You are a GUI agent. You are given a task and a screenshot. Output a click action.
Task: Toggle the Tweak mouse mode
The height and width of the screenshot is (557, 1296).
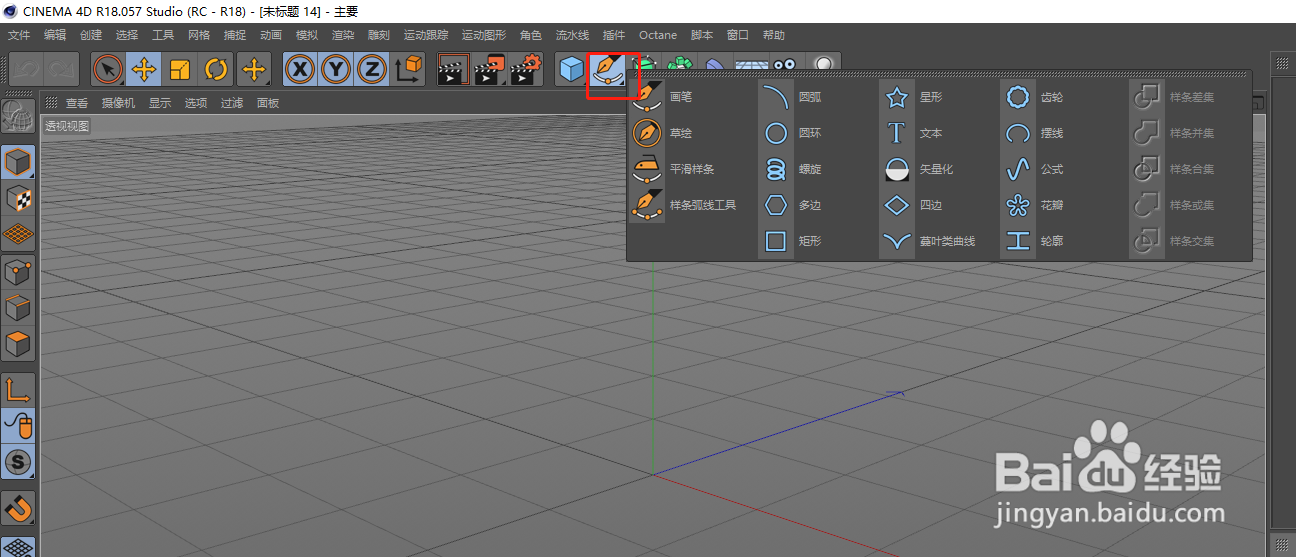click(x=20, y=426)
